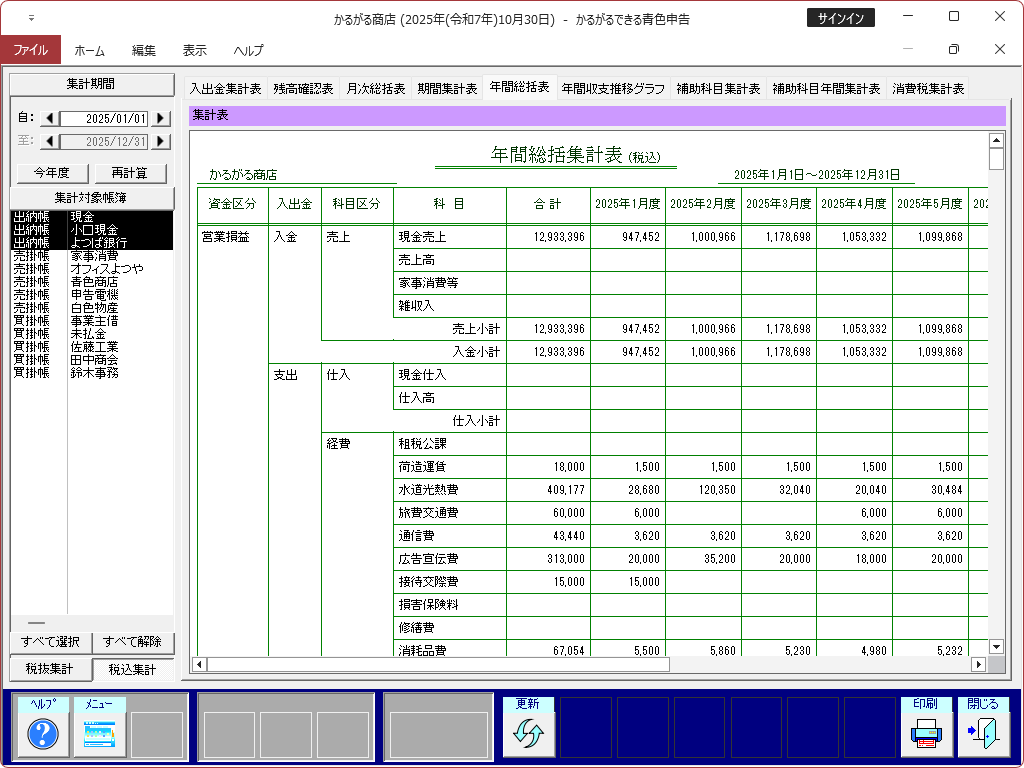Click the Close (閉じる) door icon
This screenshot has width=1024, height=768.
tap(983, 735)
